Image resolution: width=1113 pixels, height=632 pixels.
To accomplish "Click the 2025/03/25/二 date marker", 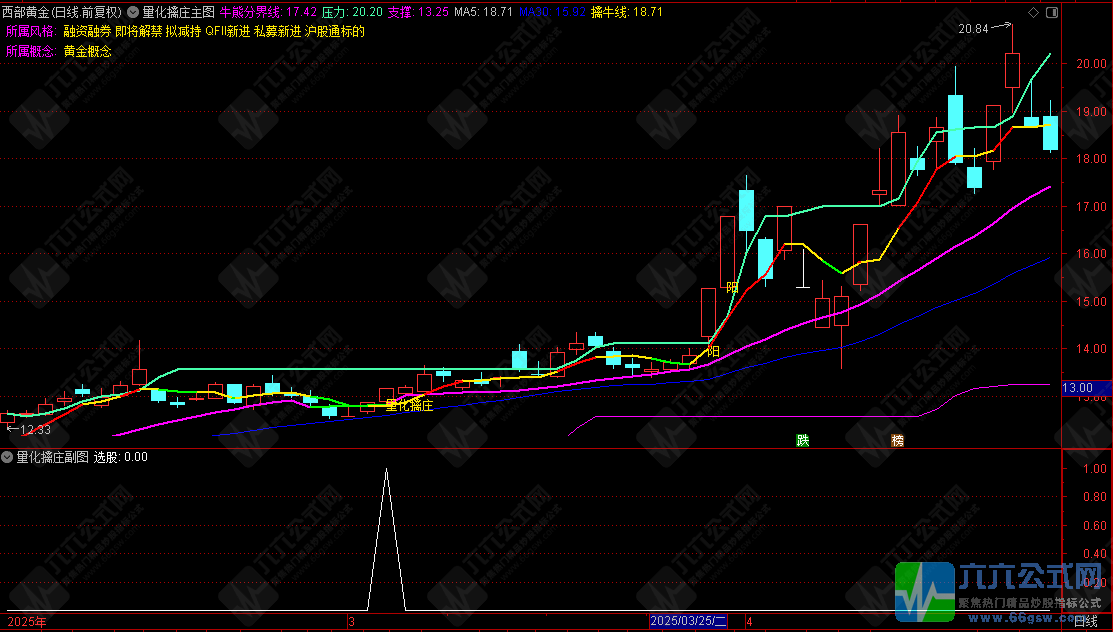I will click(689, 621).
